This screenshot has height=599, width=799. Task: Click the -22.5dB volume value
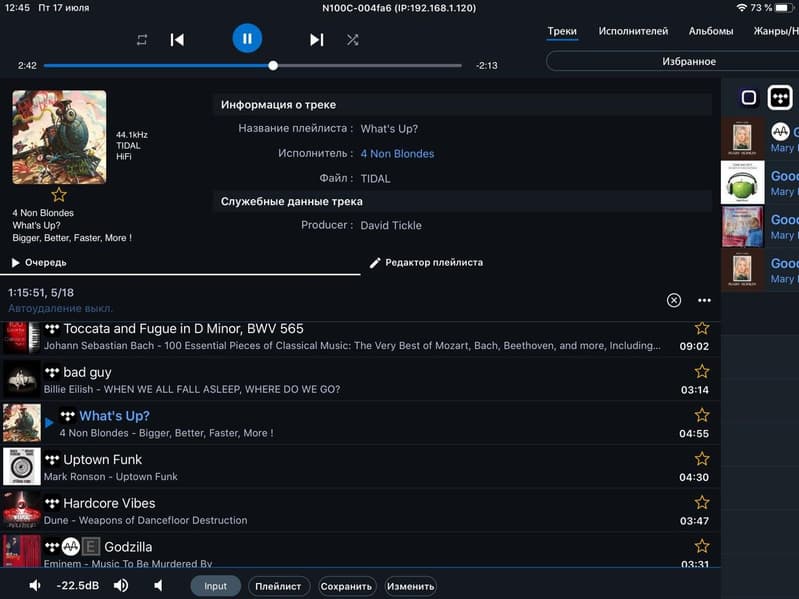click(x=77, y=586)
